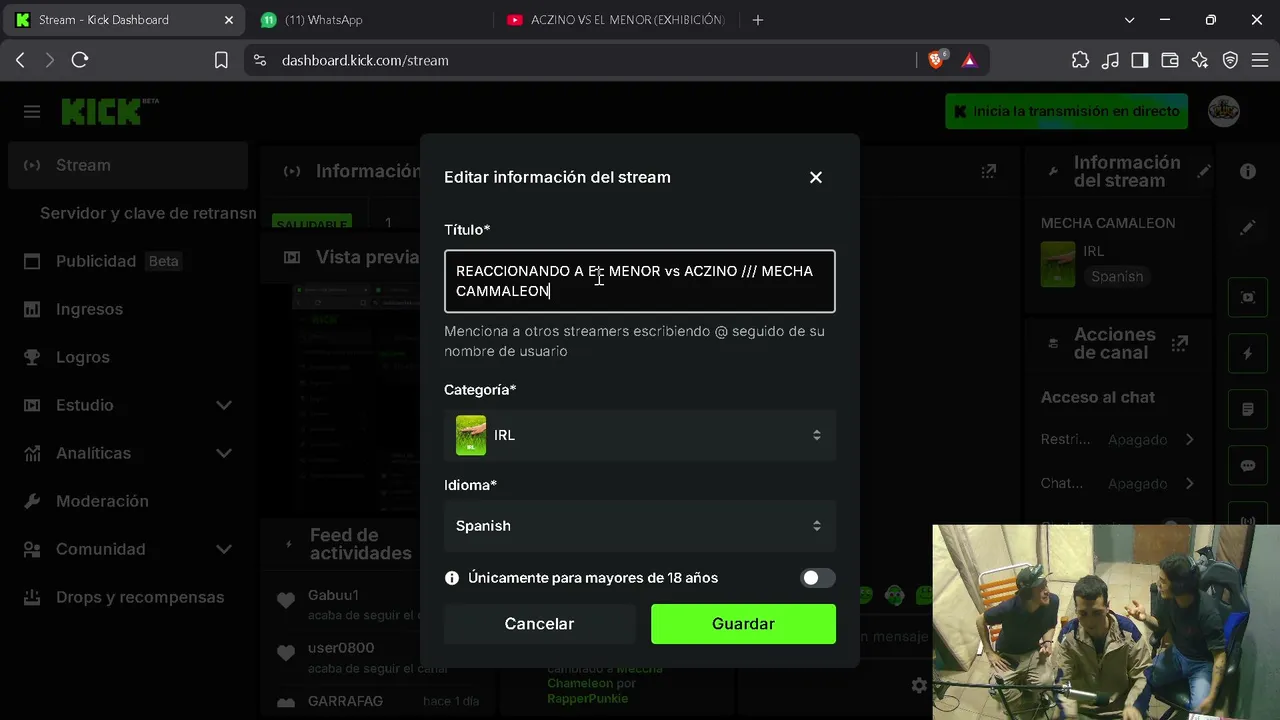
Task: Close the Stream - Kick Dashboard tab
Action: [x=229, y=20]
